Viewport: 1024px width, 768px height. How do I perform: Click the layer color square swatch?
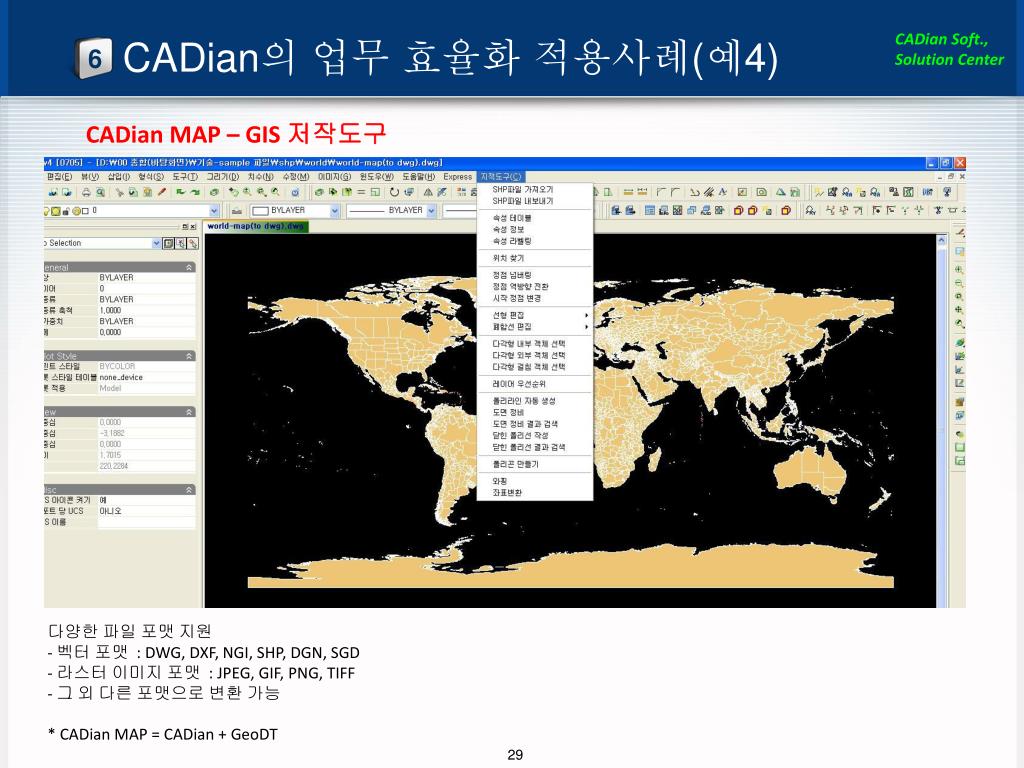point(85,211)
